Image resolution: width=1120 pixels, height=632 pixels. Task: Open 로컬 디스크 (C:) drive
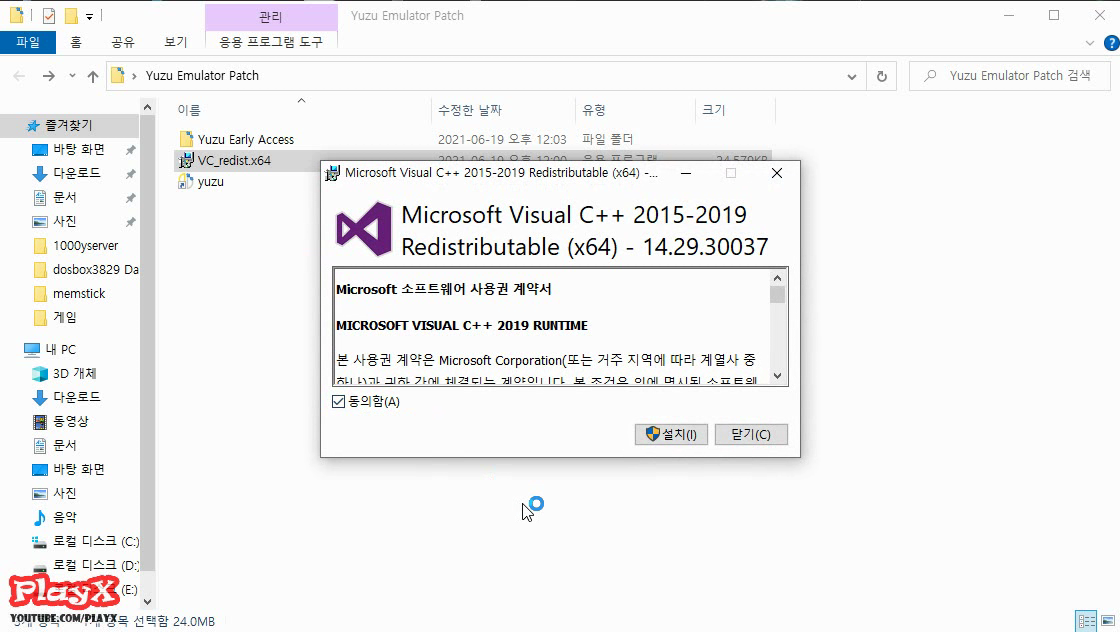[95, 541]
